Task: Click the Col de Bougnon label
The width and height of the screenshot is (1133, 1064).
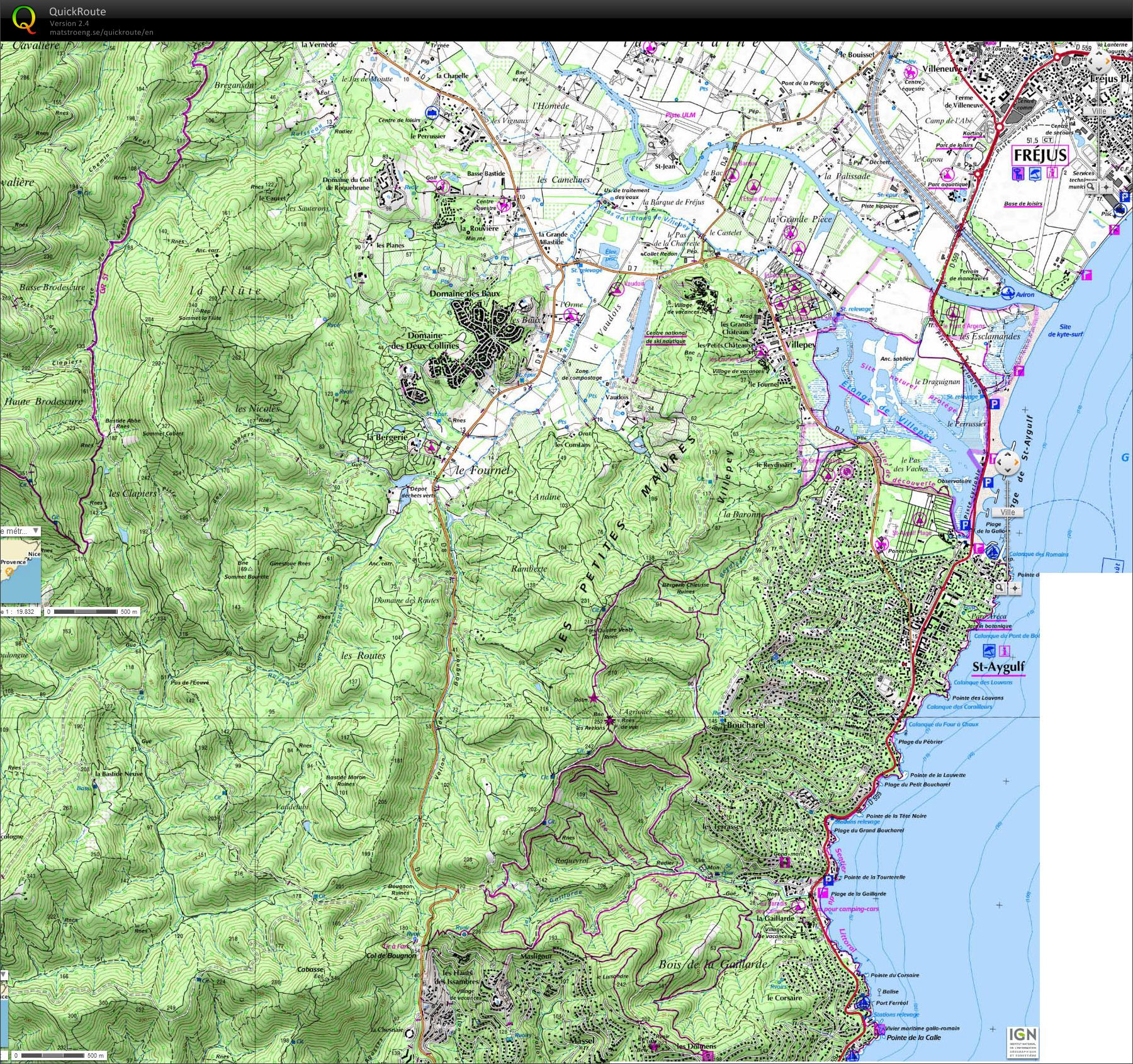Action: pyautogui.click(x=391, y=955)
